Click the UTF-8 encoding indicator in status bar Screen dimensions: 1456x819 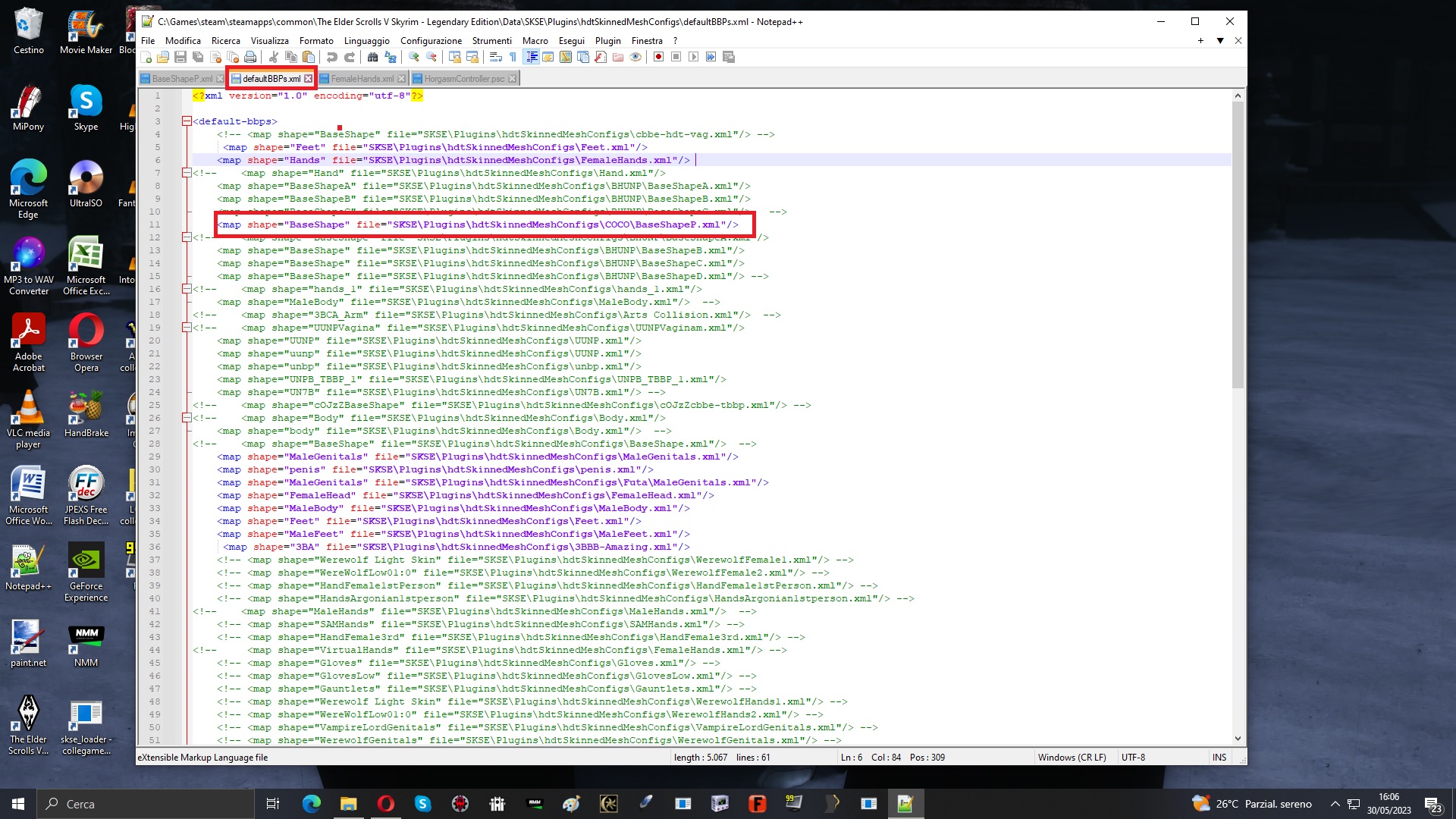(x=1134, y=758)
